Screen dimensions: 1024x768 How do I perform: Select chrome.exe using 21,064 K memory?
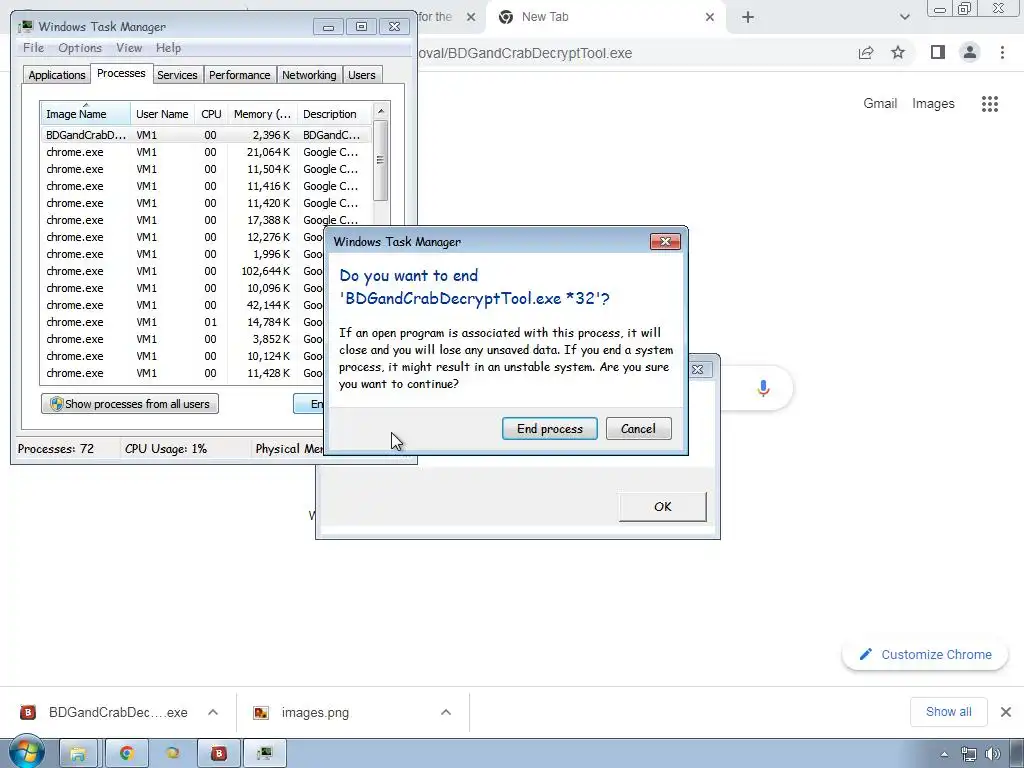pos(206,152)
